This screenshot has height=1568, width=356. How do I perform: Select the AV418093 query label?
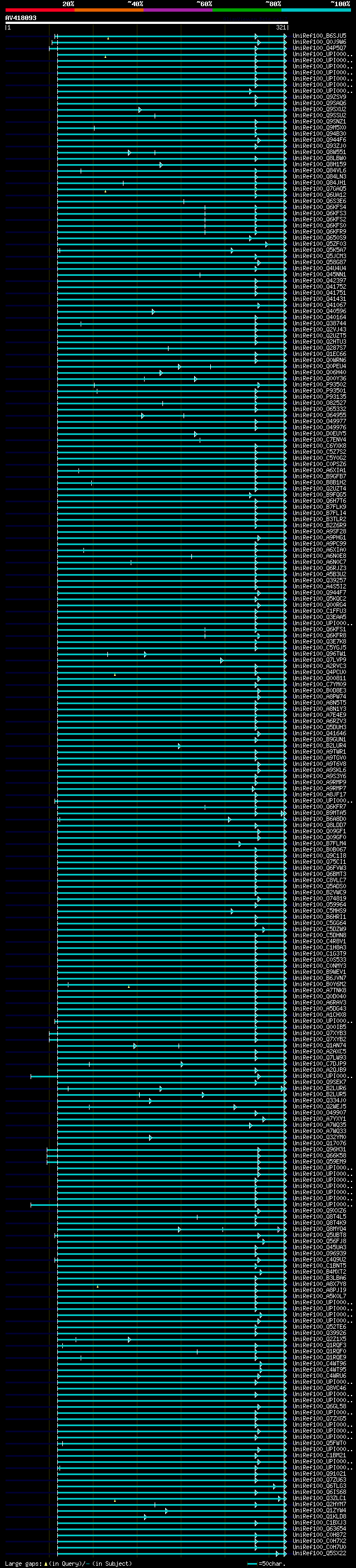click(x=21, y=18)
